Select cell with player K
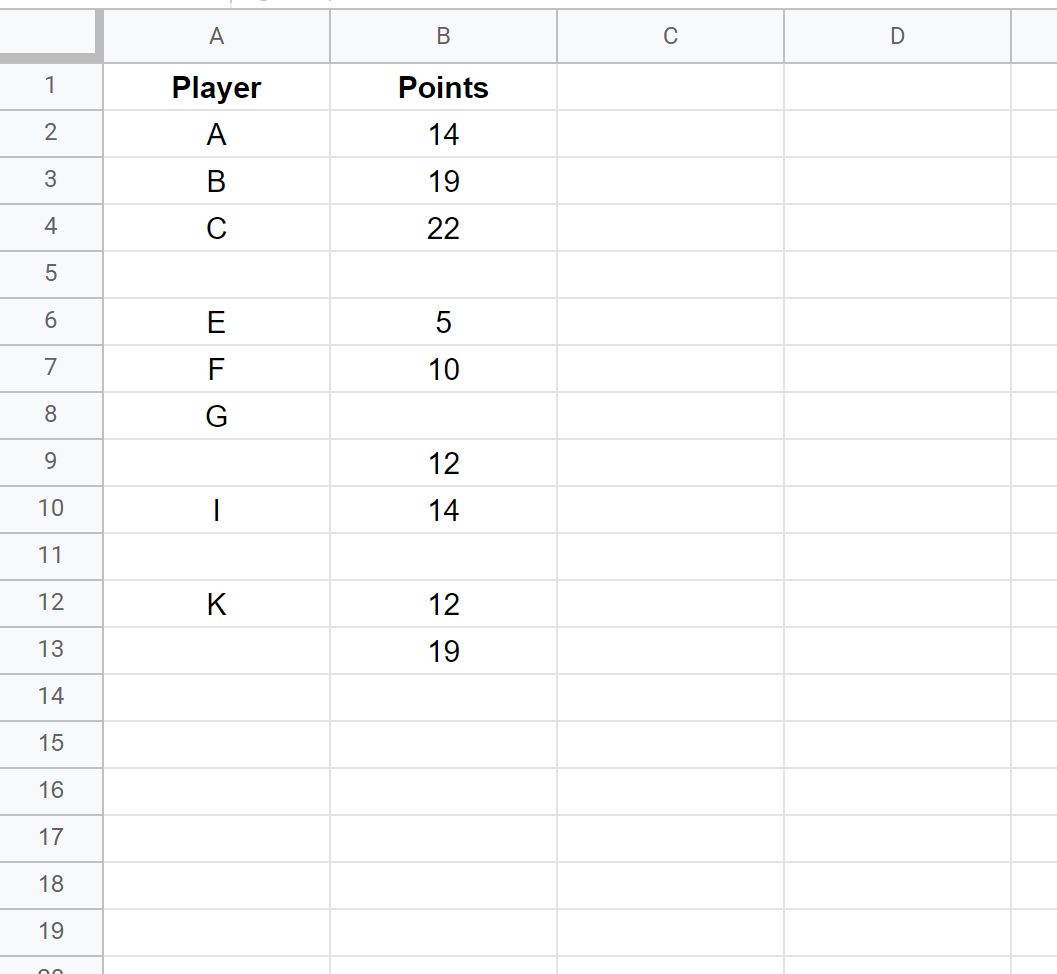Screen dimensions: 1057x974 216,603
